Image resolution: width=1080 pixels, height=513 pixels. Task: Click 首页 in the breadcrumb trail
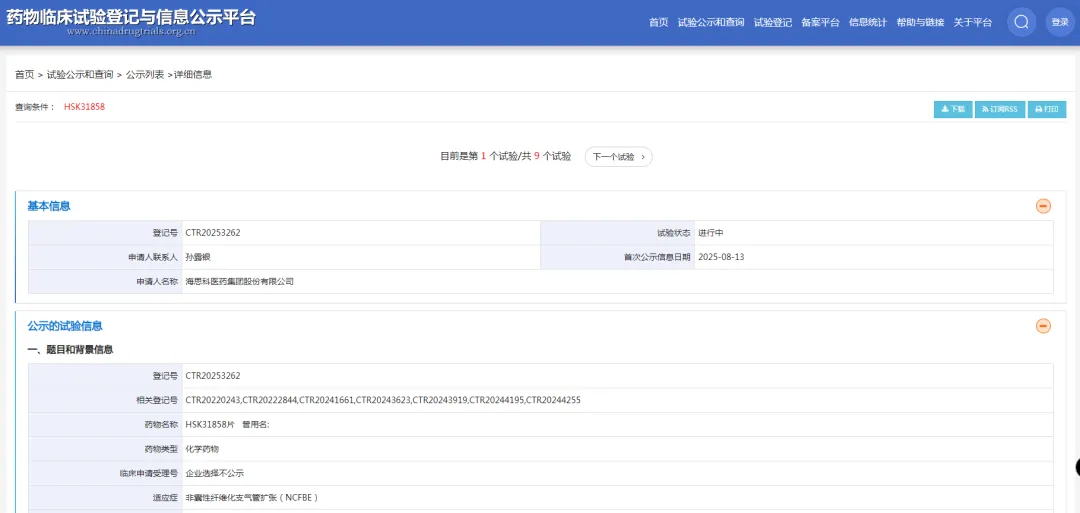24,75
